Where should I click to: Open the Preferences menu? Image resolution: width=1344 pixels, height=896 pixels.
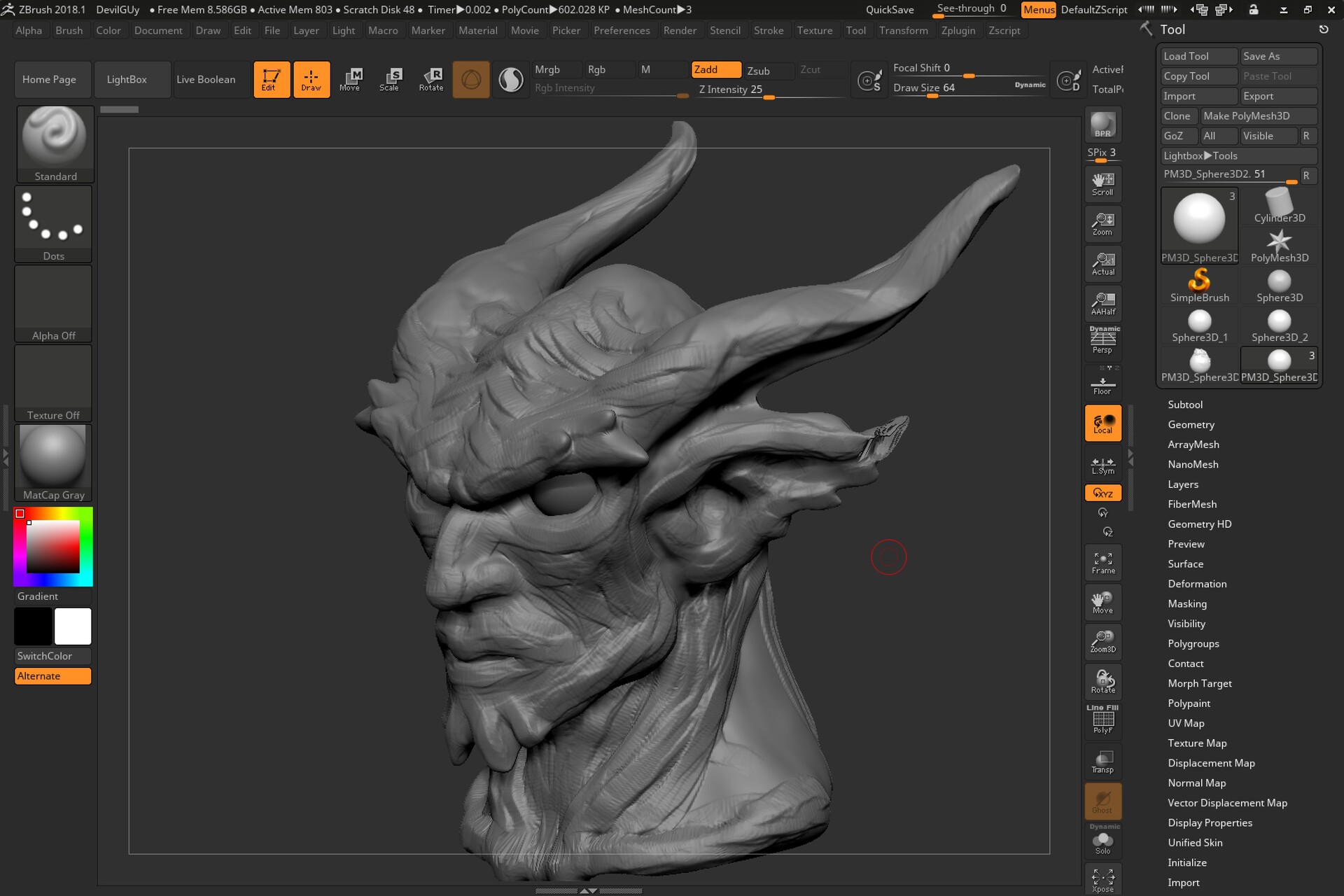[x=622, y=30]
